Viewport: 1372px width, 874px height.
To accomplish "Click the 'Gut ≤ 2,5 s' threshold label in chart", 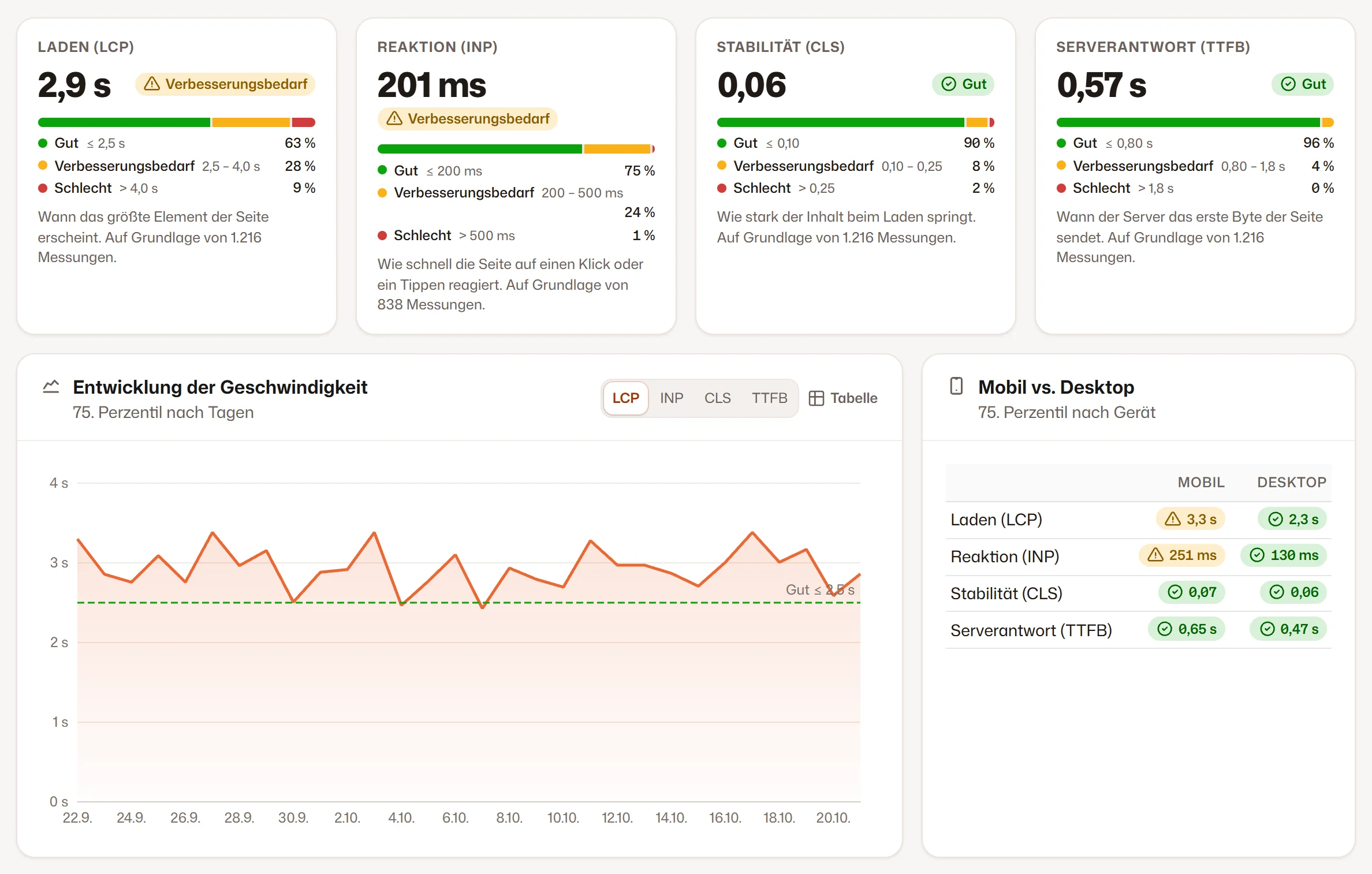I will [x=820, y=590].
